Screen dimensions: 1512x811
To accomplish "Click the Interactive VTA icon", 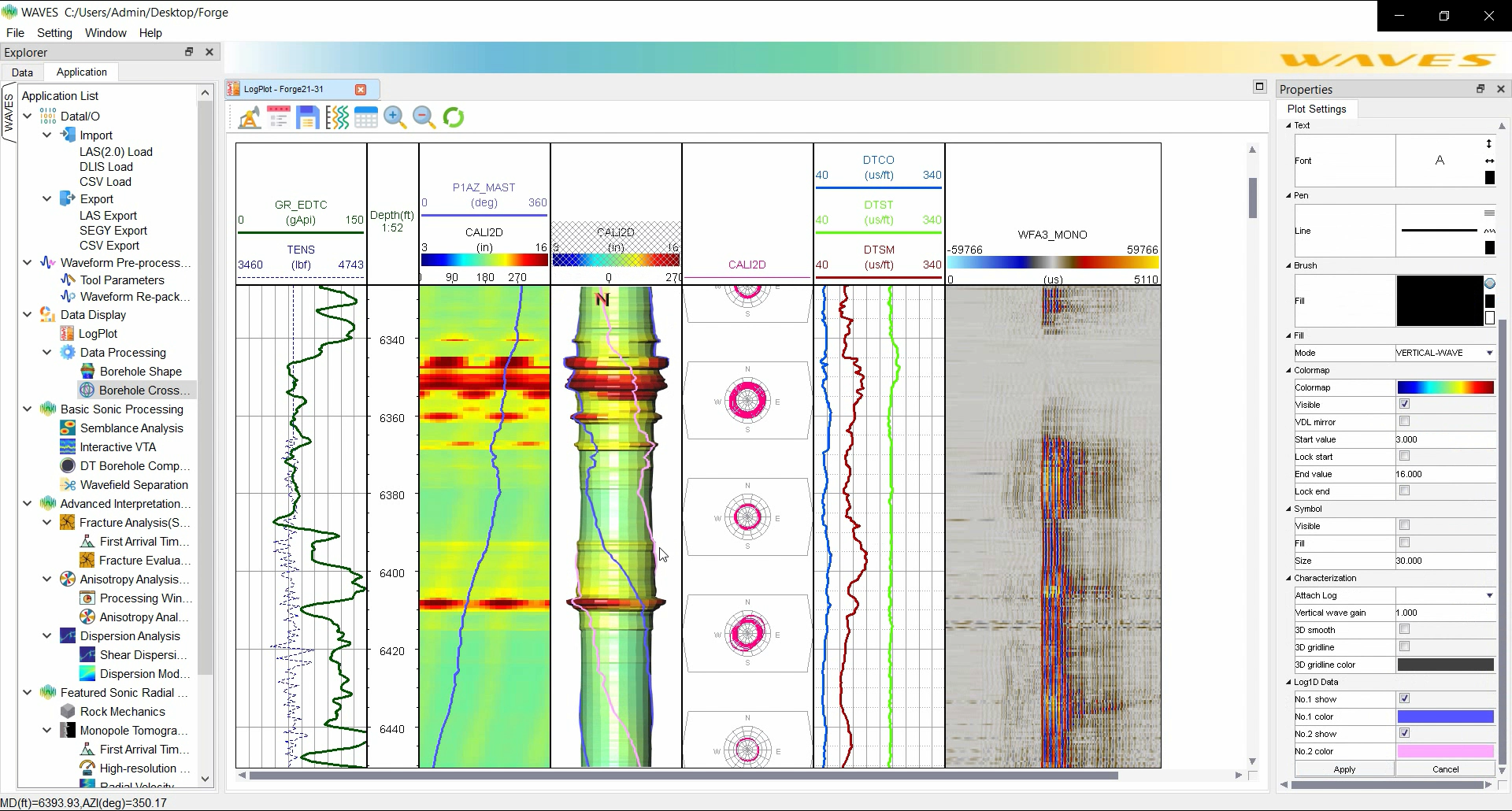I will [68, 446].
